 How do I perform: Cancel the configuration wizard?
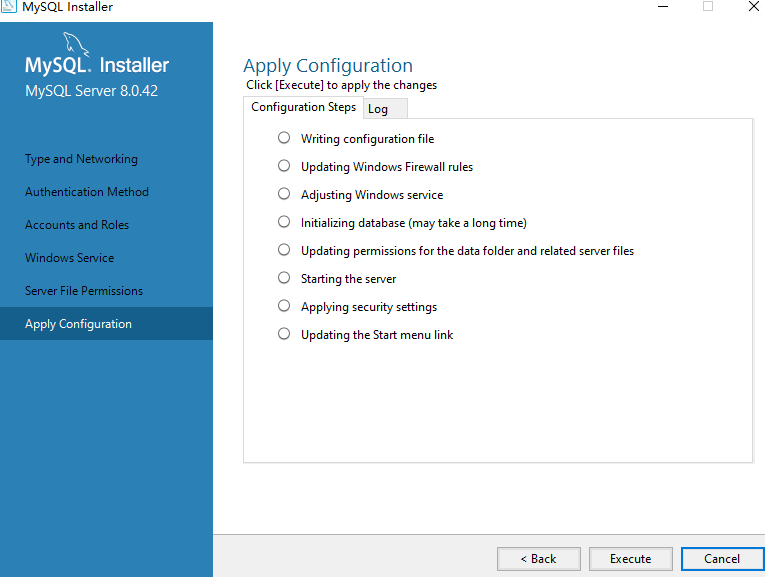[x=722, y=558]
